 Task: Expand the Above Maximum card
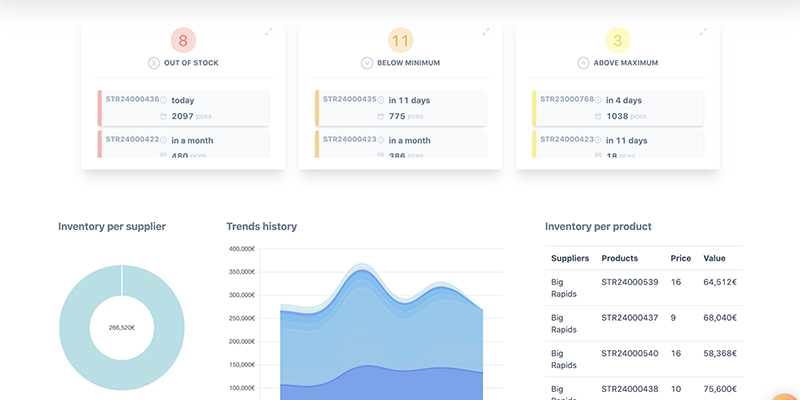tap(703, 32)
